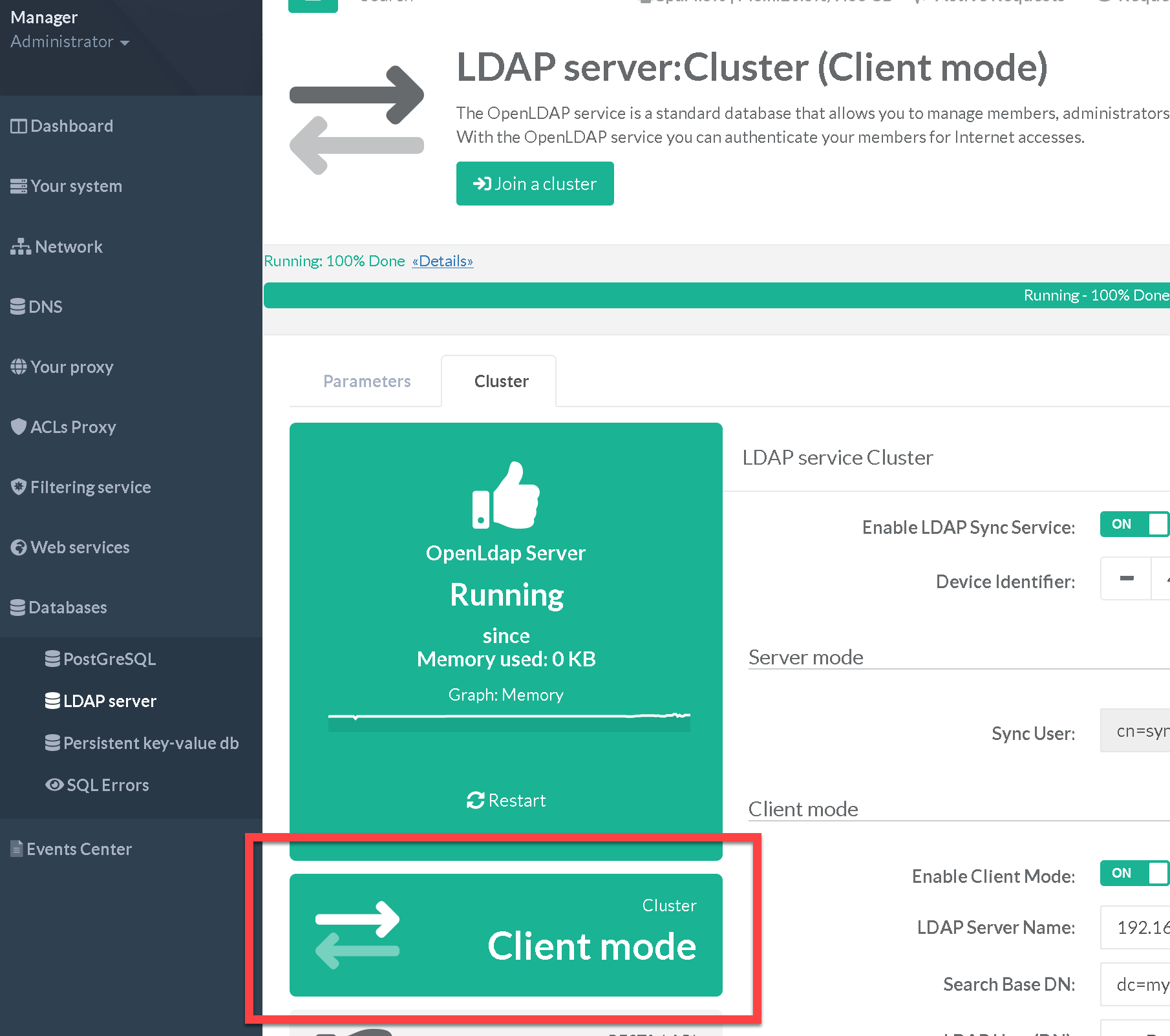Click the ACLs Proxy shield icon
This screenshot has width=1170, height=1036.
[19, 427]
